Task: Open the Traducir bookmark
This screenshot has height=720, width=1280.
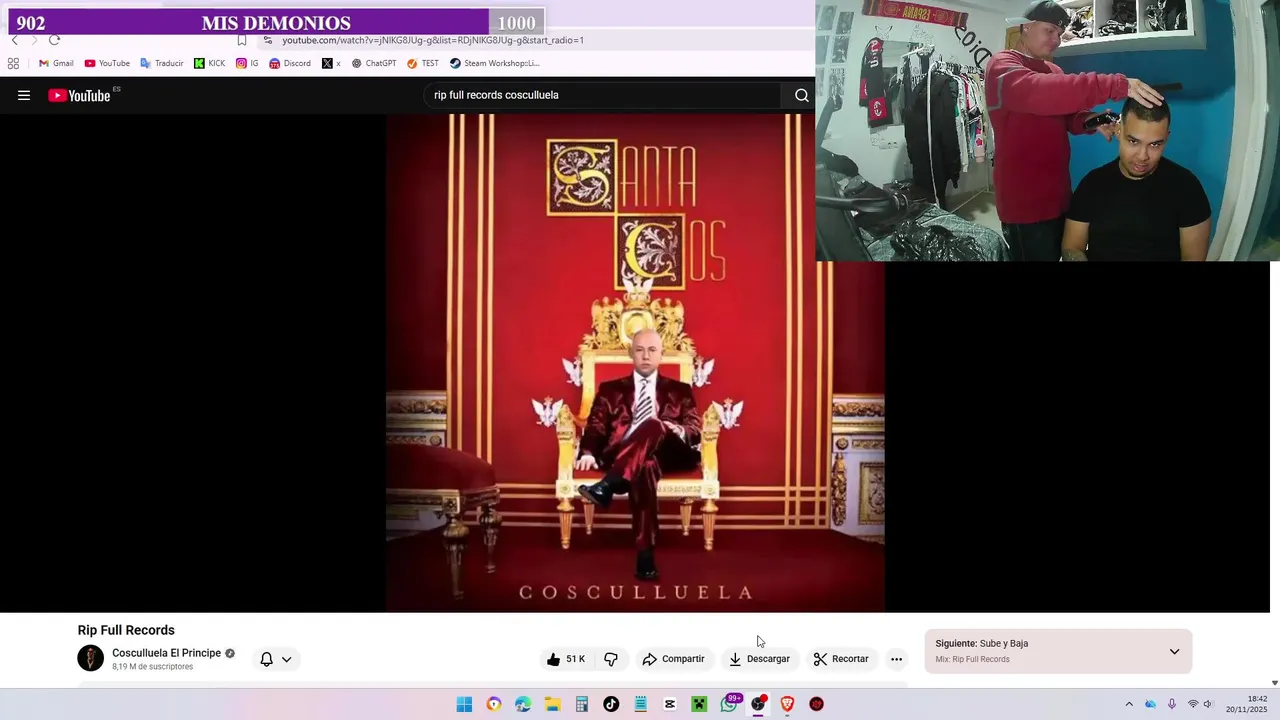Action: [162, 63]
